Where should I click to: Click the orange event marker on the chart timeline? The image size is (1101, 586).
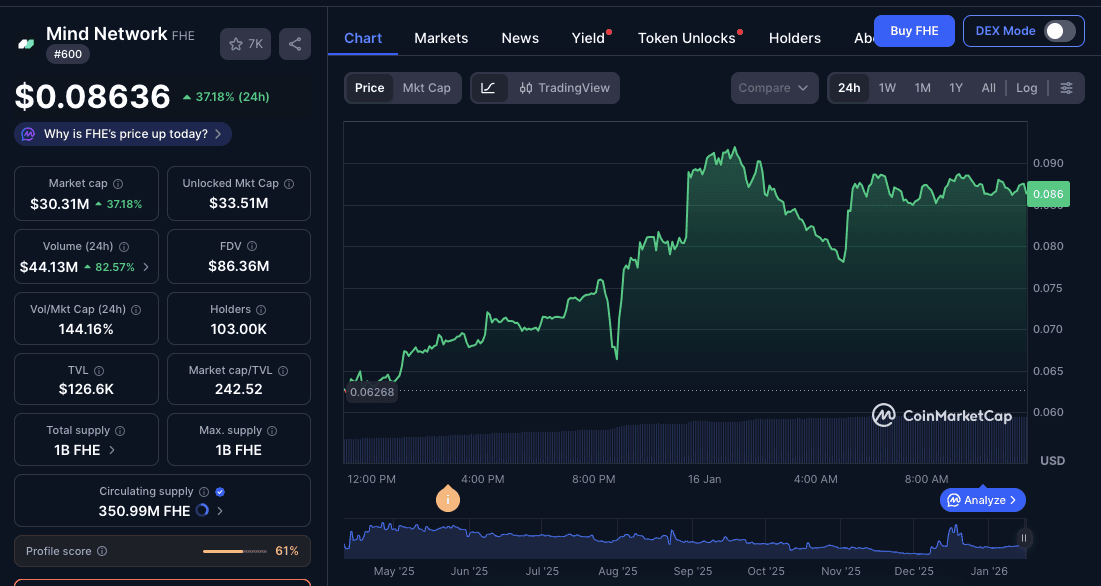point(448,499)
